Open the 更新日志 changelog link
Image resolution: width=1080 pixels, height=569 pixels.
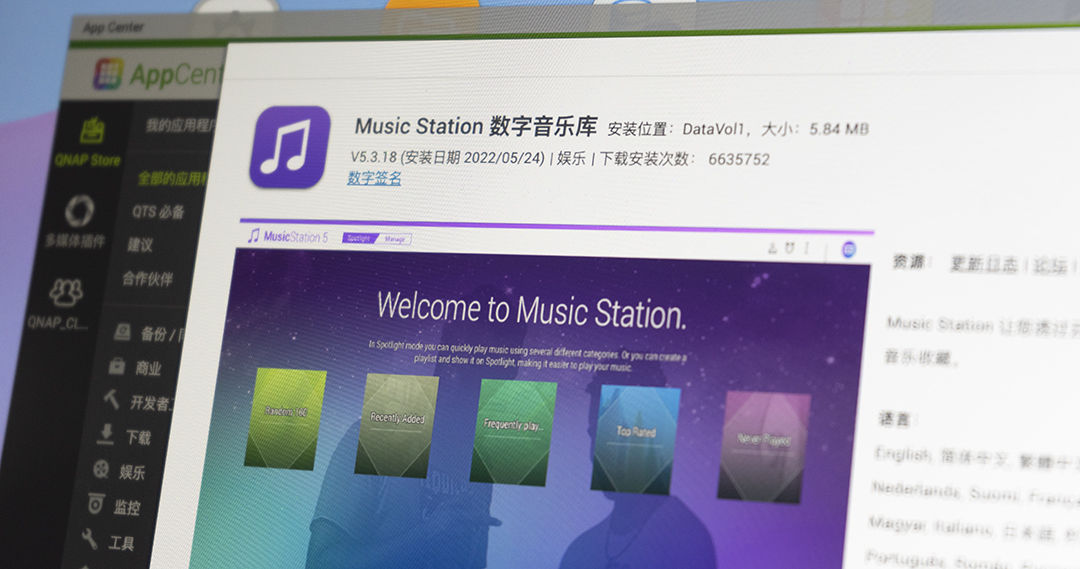click(x=984, y=264)
